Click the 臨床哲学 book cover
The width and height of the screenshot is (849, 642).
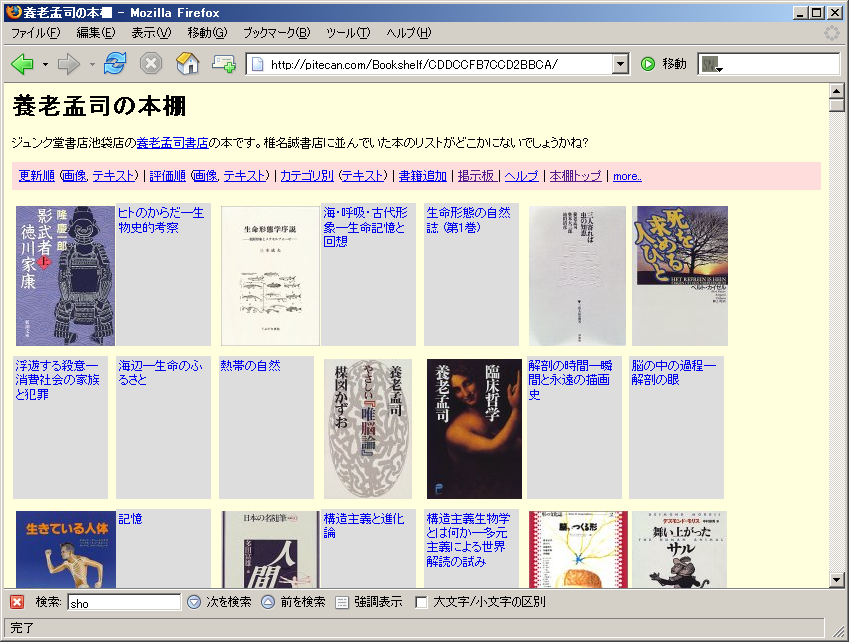(x=474, y=429)
